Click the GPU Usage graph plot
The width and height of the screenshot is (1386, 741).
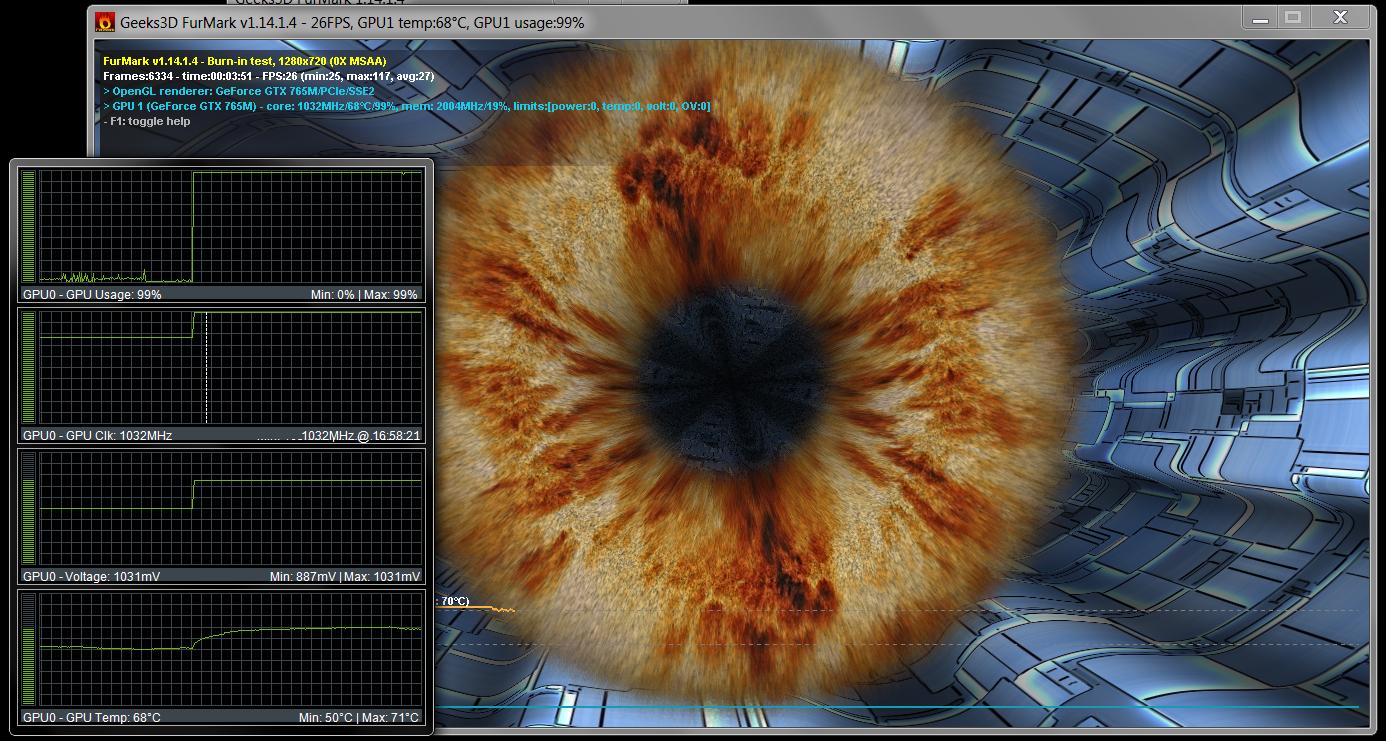coord(230,227)
